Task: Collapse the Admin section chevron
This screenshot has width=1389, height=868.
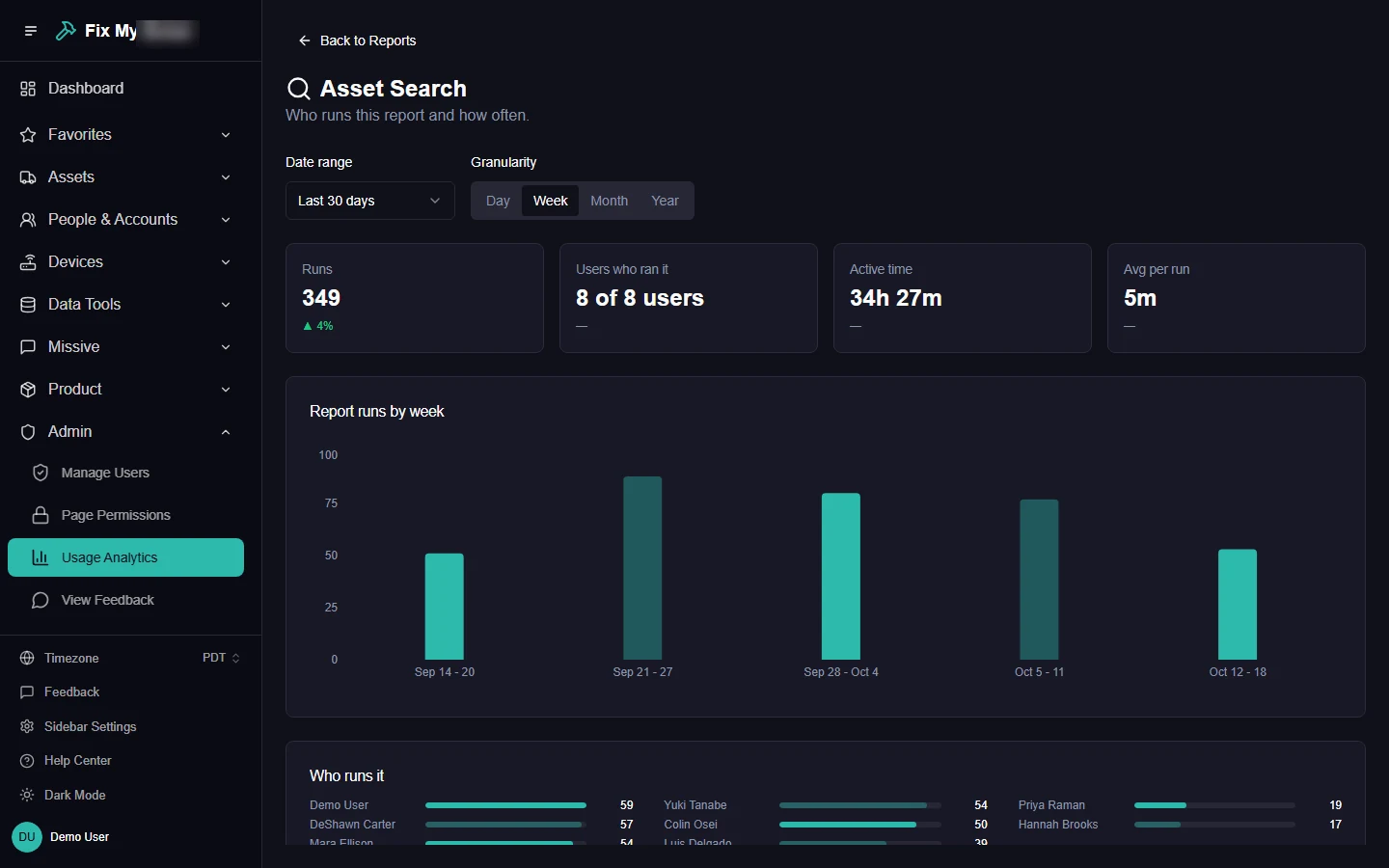Action: (226, 432)
